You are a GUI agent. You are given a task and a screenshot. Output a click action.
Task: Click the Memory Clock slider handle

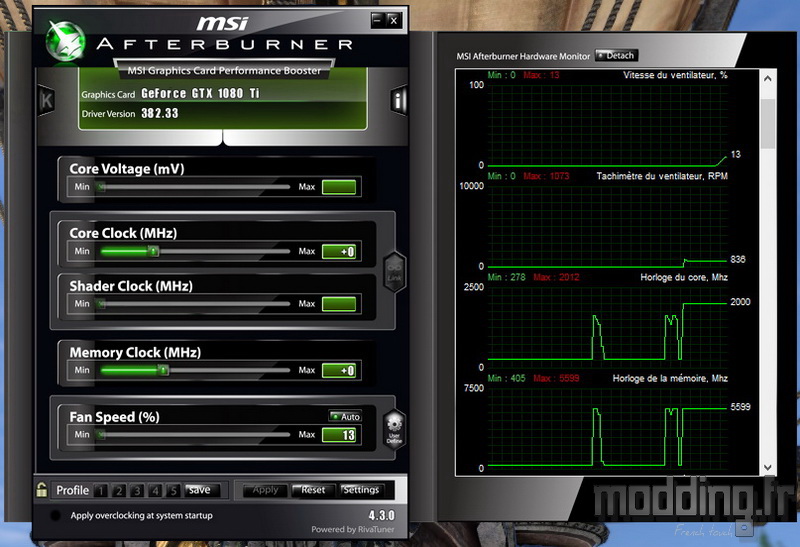click(163, 370)
